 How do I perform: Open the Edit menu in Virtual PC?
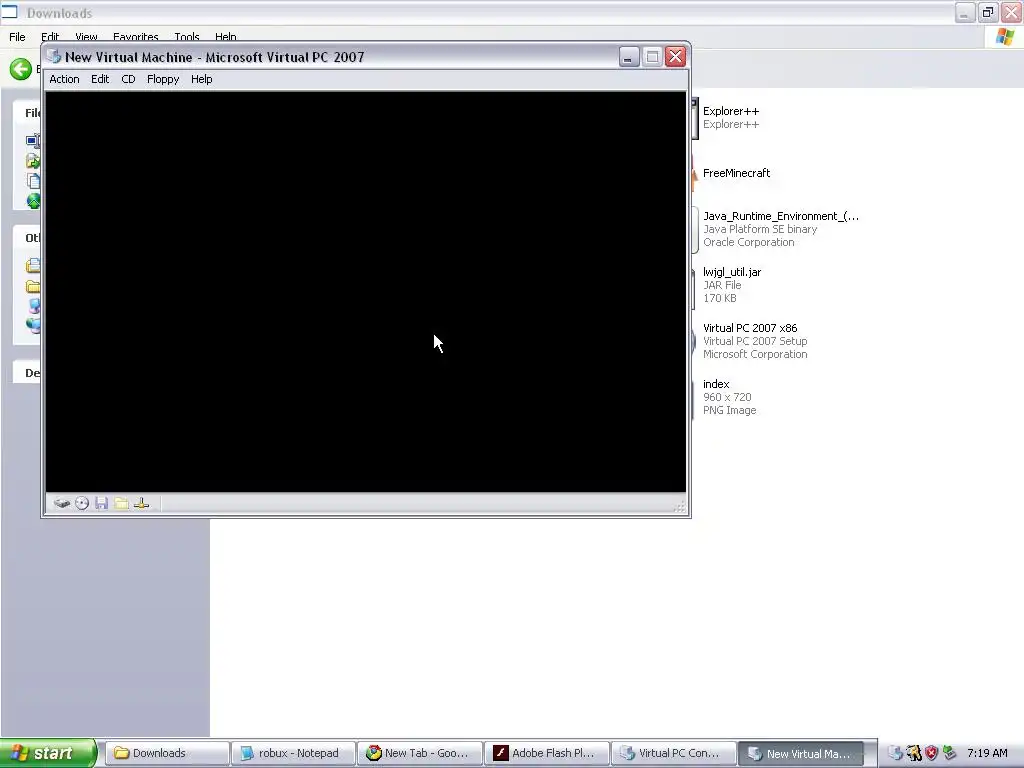(x=100, y=79)
